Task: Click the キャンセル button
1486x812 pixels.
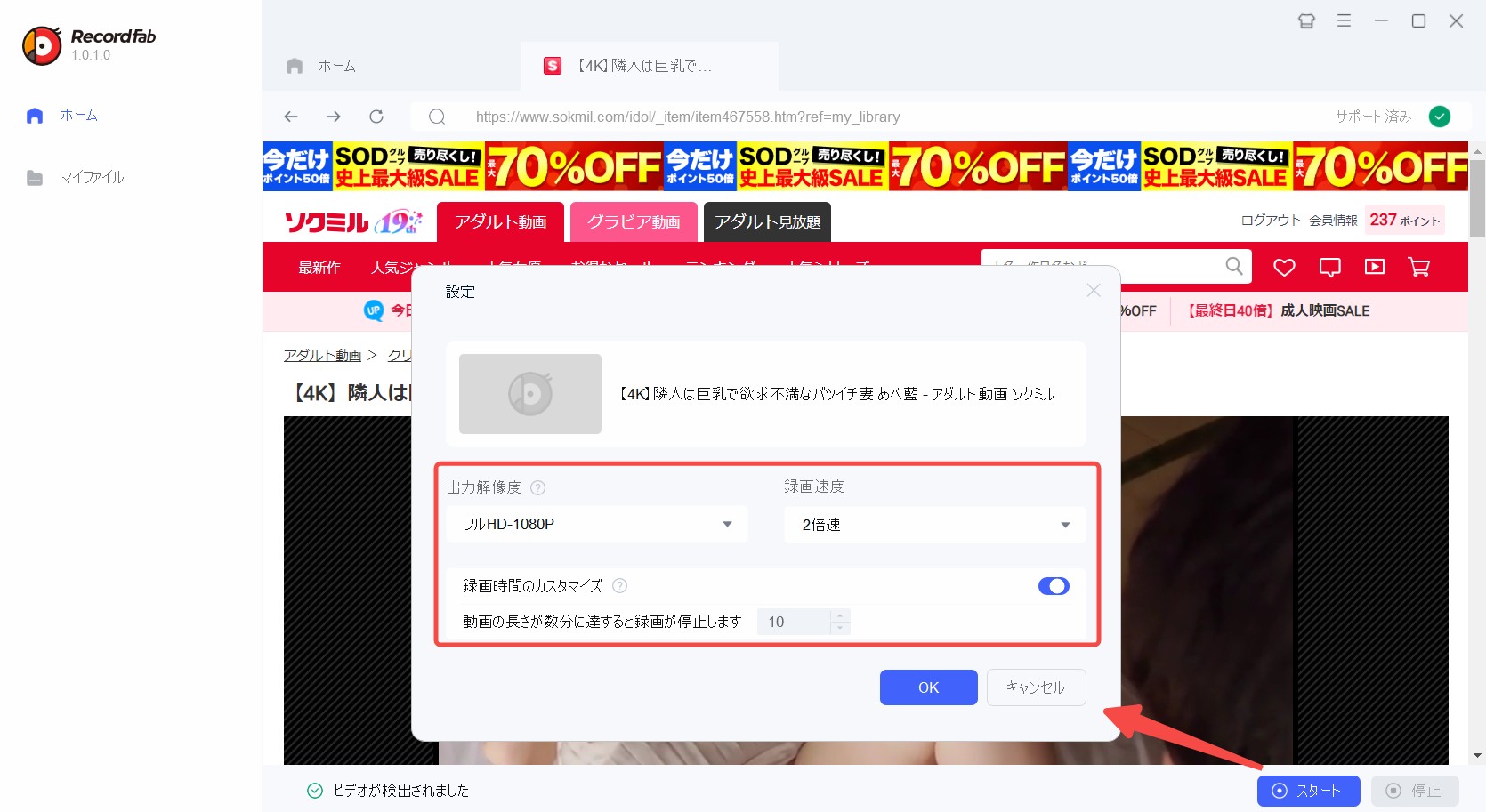Action: tap(1036, 687)
